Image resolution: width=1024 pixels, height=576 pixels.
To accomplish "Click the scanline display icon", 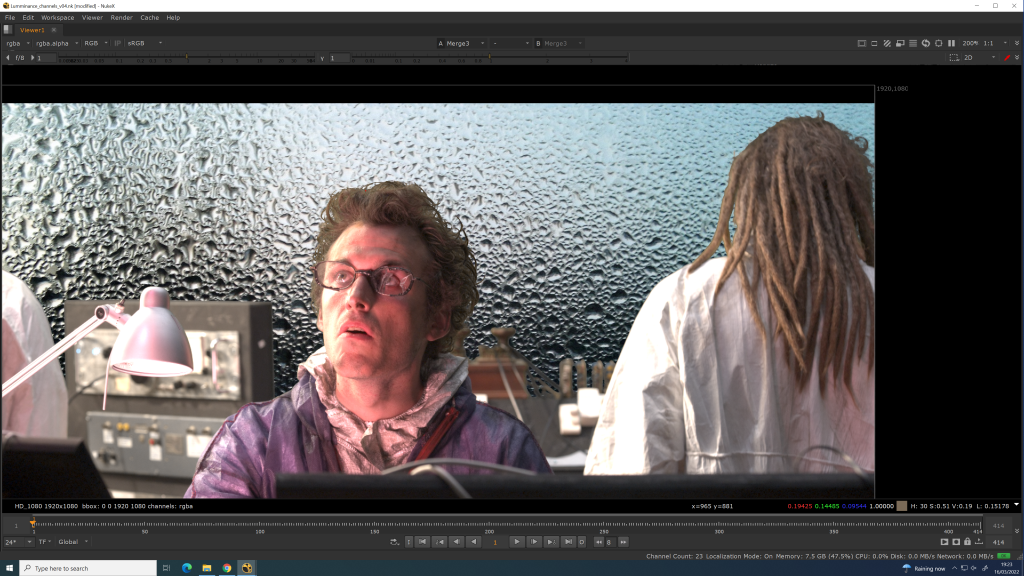I will coord(913,43).
